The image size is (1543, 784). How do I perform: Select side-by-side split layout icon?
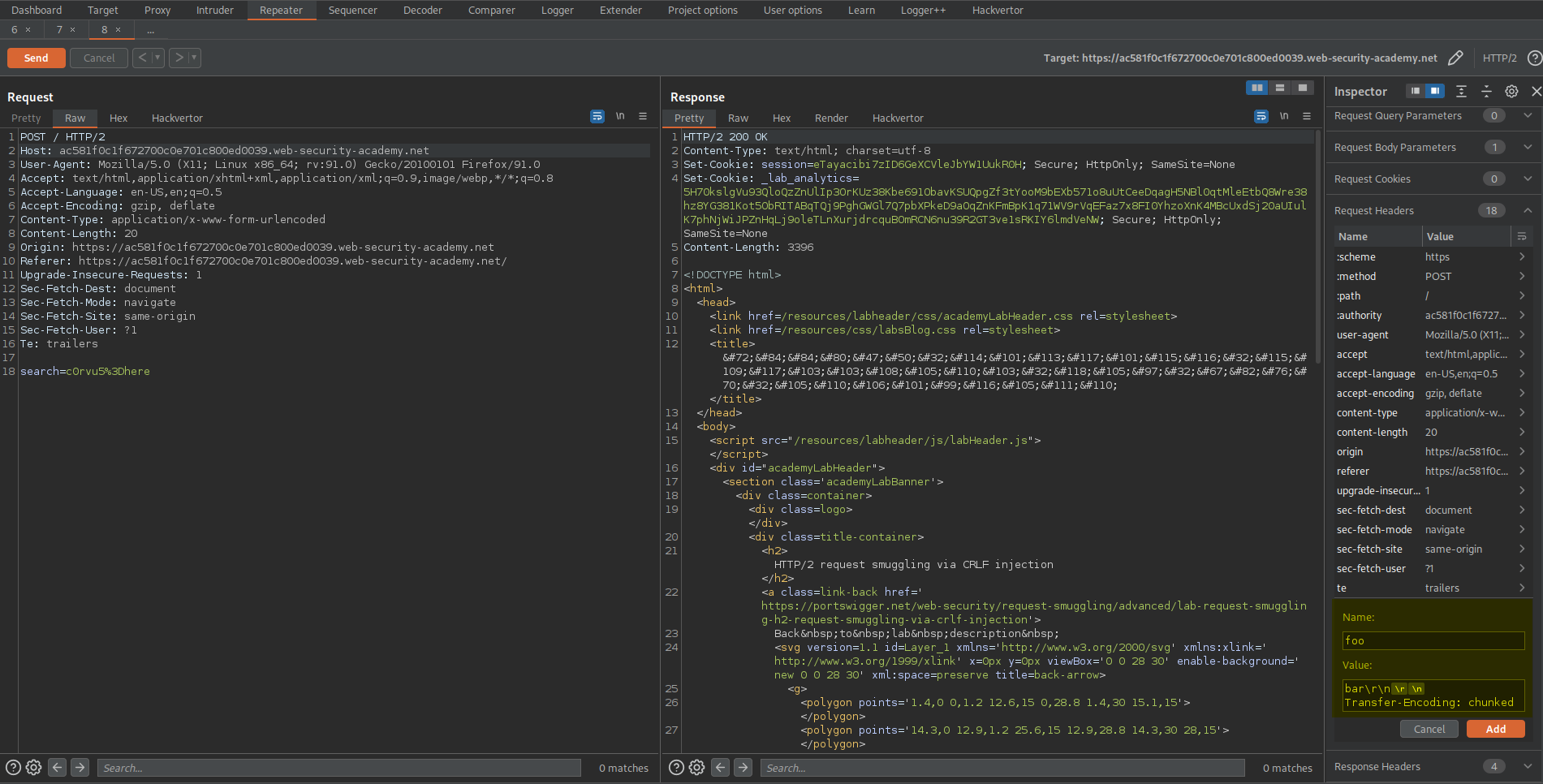tap(1256, 88)
